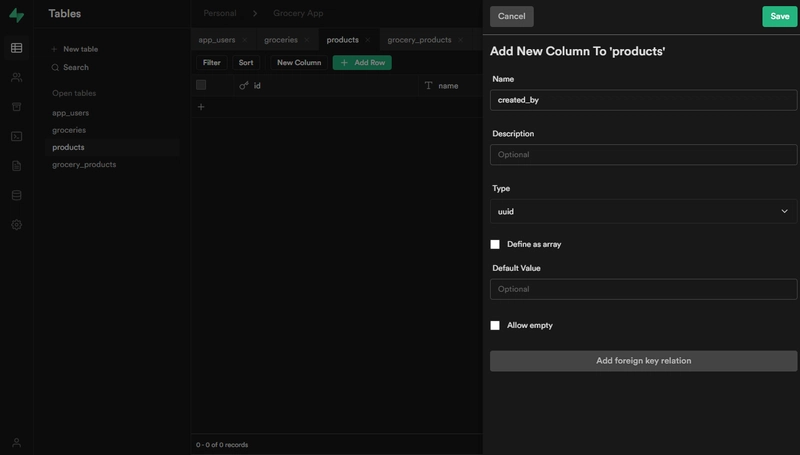Switch to the groceries tab

coord(281,40)
